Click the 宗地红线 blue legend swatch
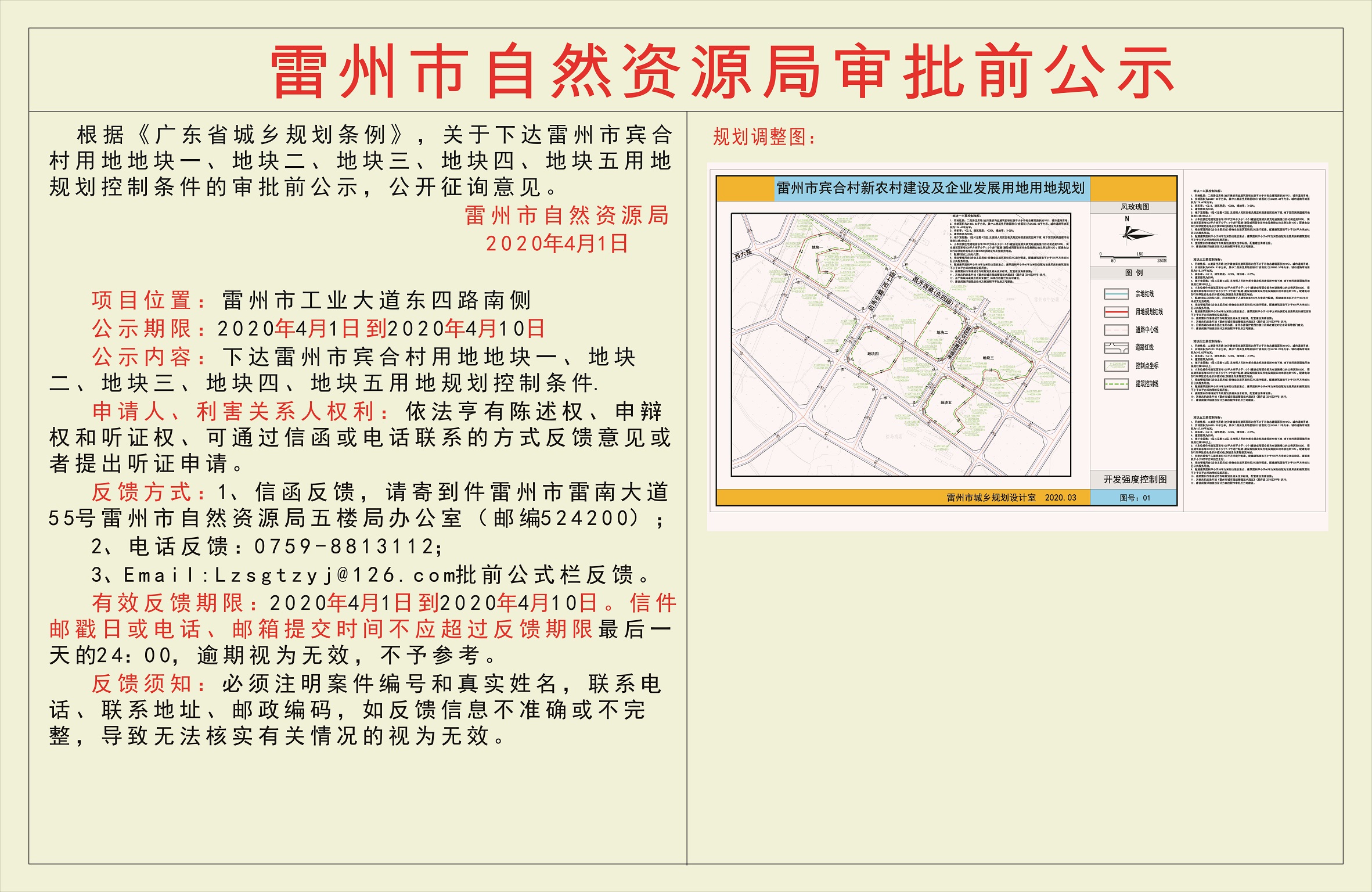 tap(1116, 294)
